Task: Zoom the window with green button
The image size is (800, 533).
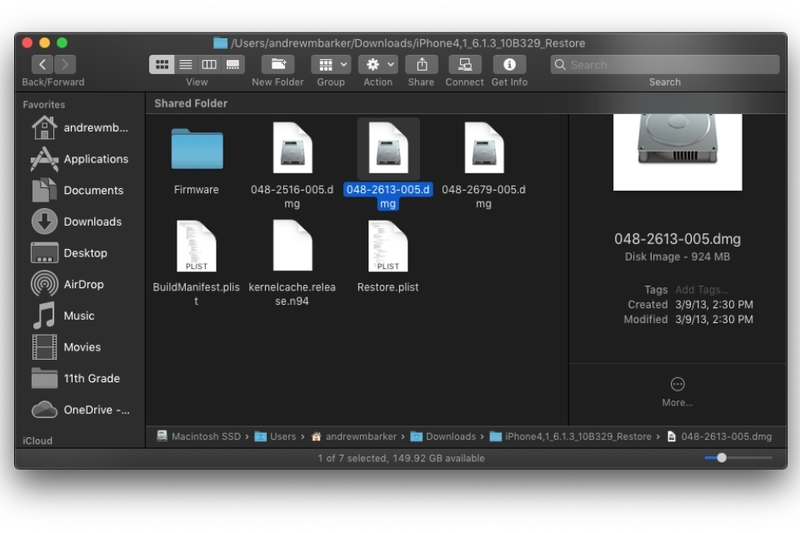Action: pyautogui.click(x=62, y=43)
